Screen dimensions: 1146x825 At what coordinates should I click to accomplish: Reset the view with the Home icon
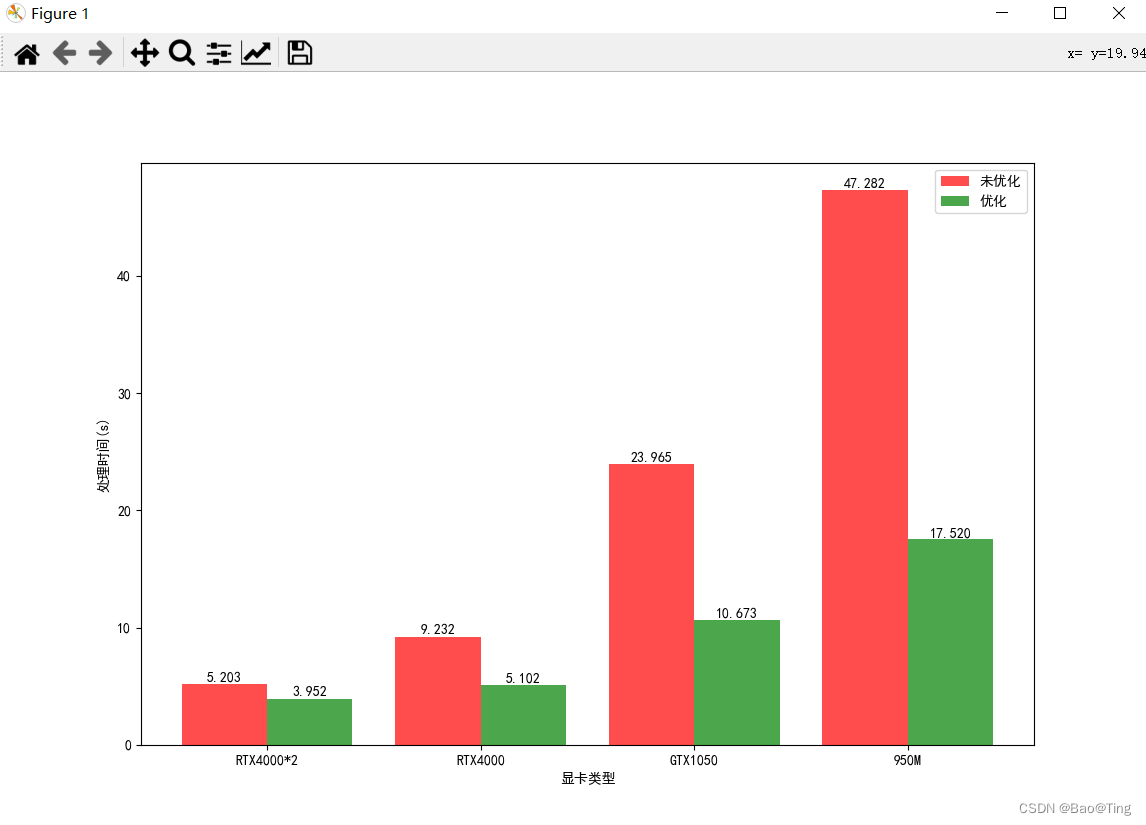(27, 53)
